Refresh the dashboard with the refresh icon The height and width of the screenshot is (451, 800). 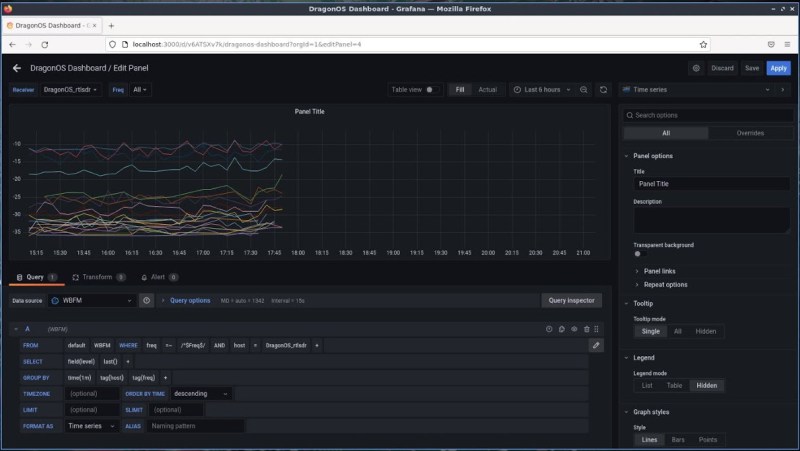point(603,89)
